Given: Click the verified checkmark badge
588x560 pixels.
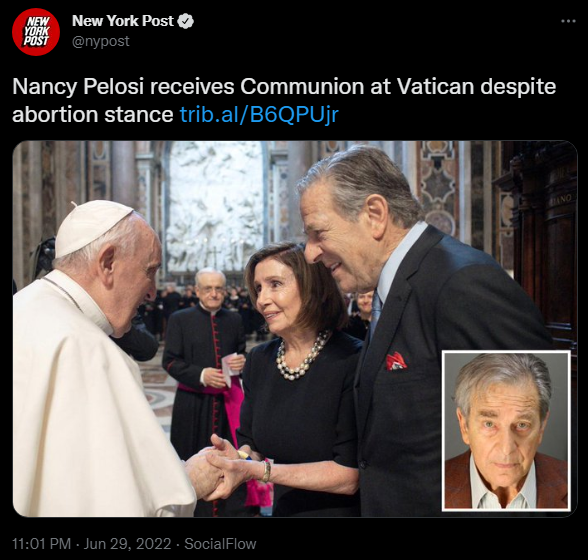Looking at the screenshot, I should click(185, 21).
